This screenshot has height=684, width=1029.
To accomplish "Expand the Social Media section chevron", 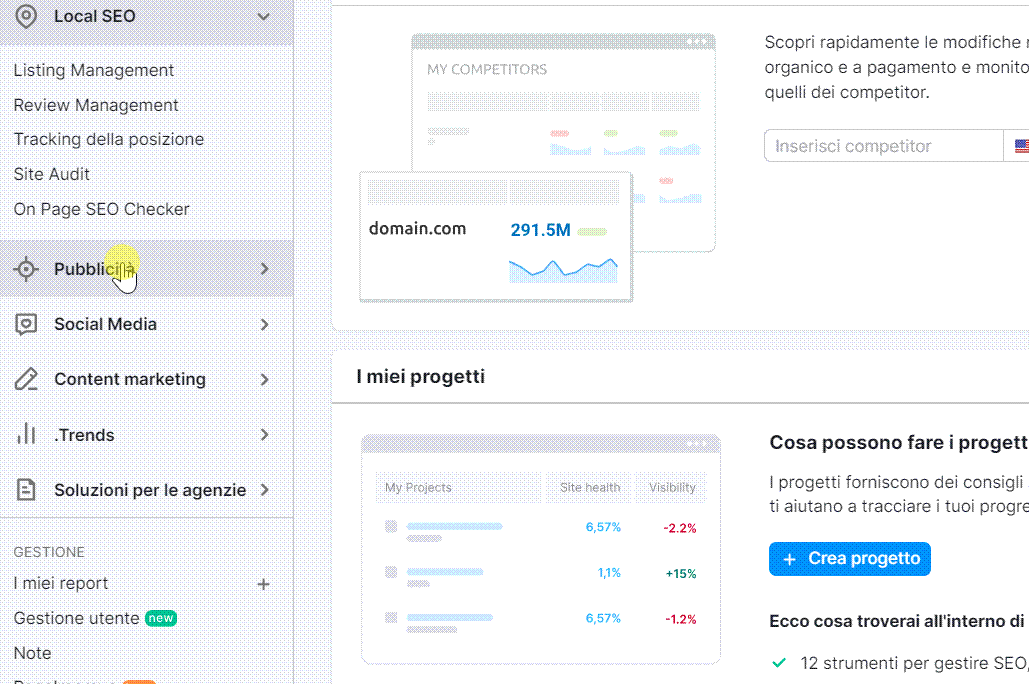I will pos(263,323).
